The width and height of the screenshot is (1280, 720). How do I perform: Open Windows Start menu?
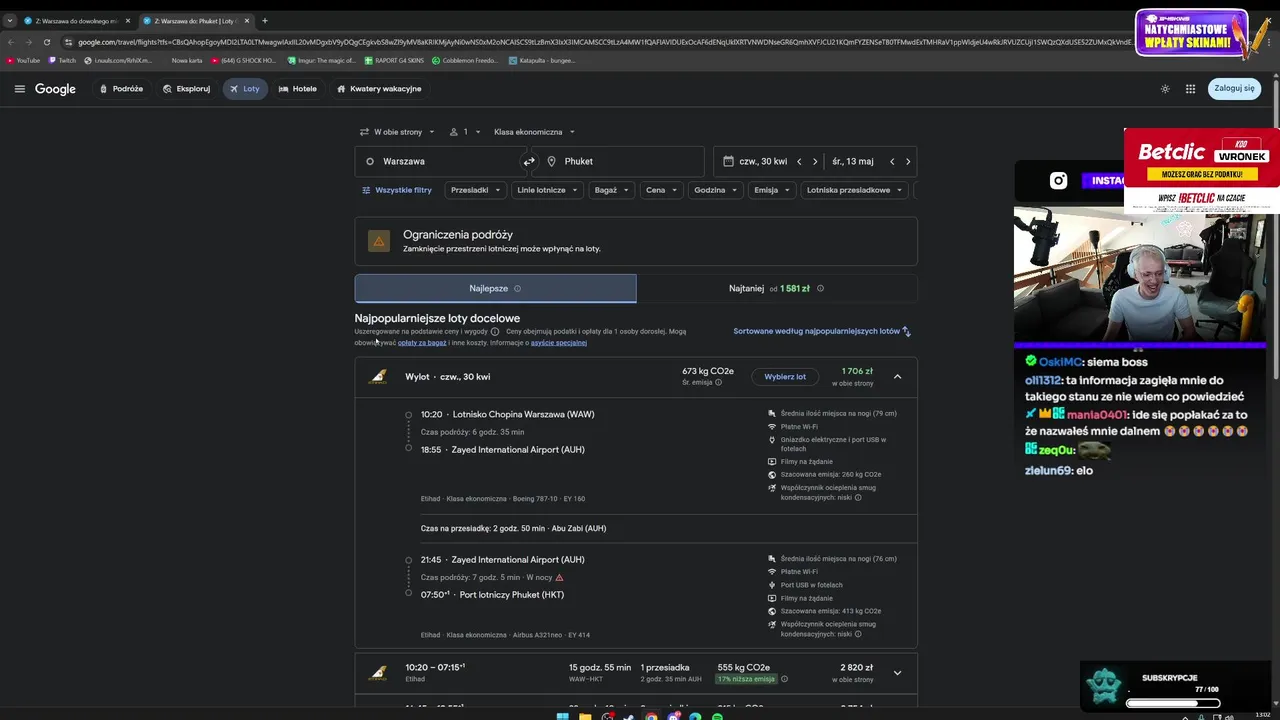click(563, 716)
